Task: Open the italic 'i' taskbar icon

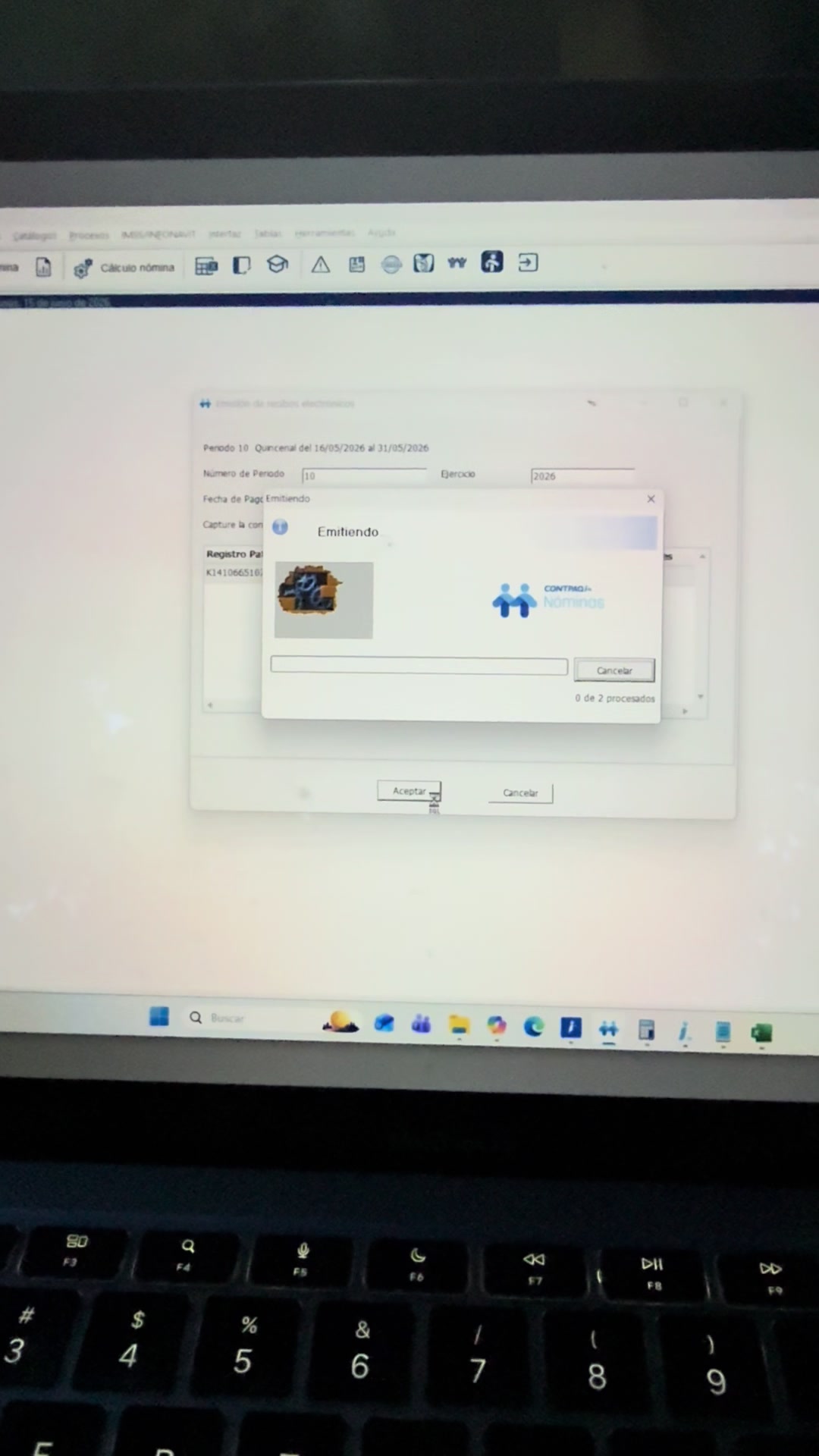Action: tap(684, 1031)
